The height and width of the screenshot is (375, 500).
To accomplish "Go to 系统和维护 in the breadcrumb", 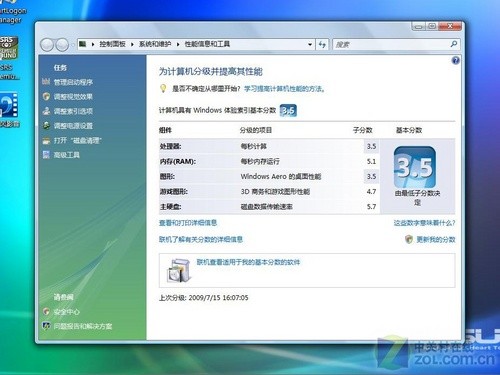I will click(155, 44).
